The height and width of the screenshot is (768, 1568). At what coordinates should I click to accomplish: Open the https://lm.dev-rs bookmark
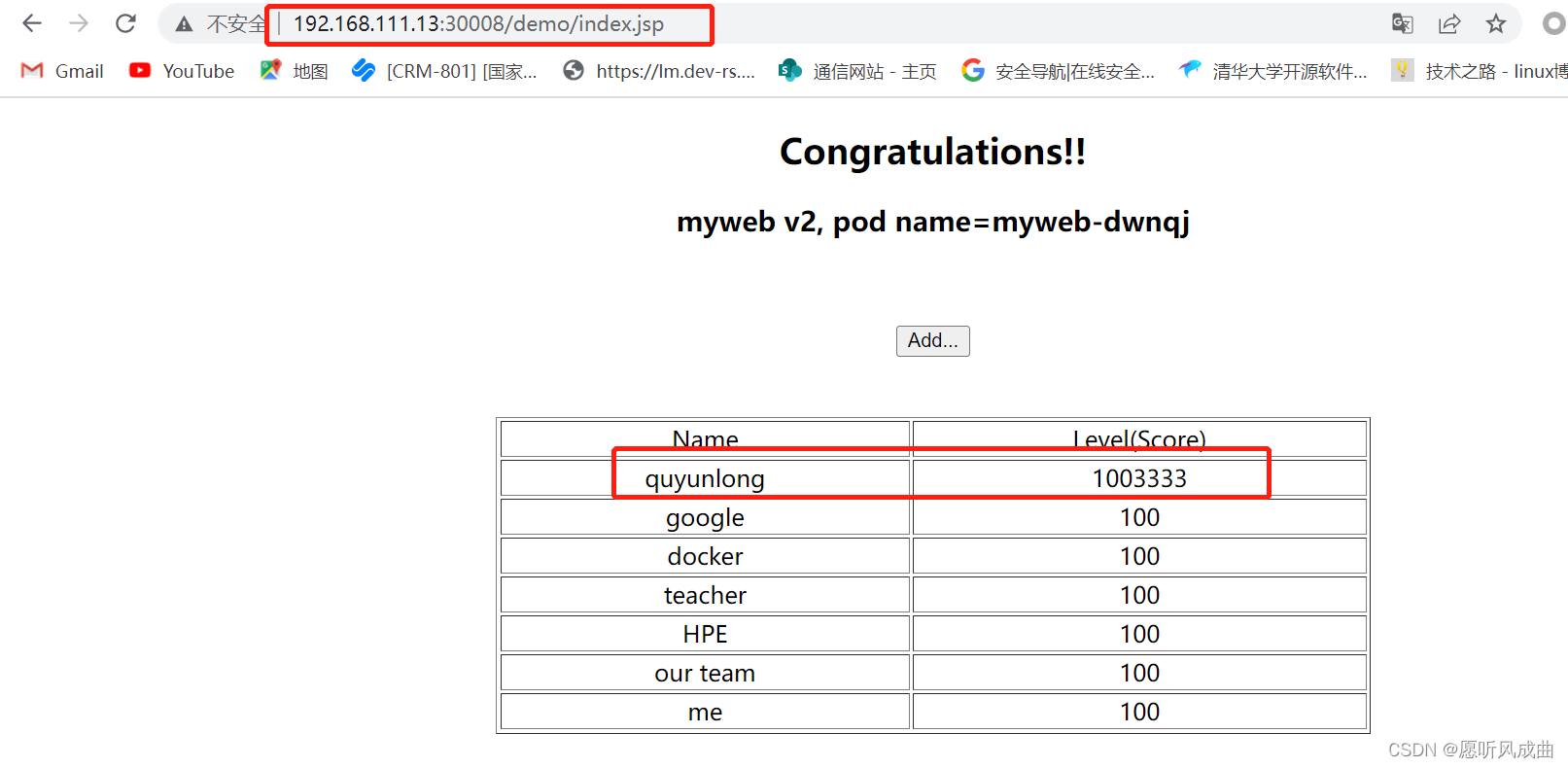pos(659,71)
